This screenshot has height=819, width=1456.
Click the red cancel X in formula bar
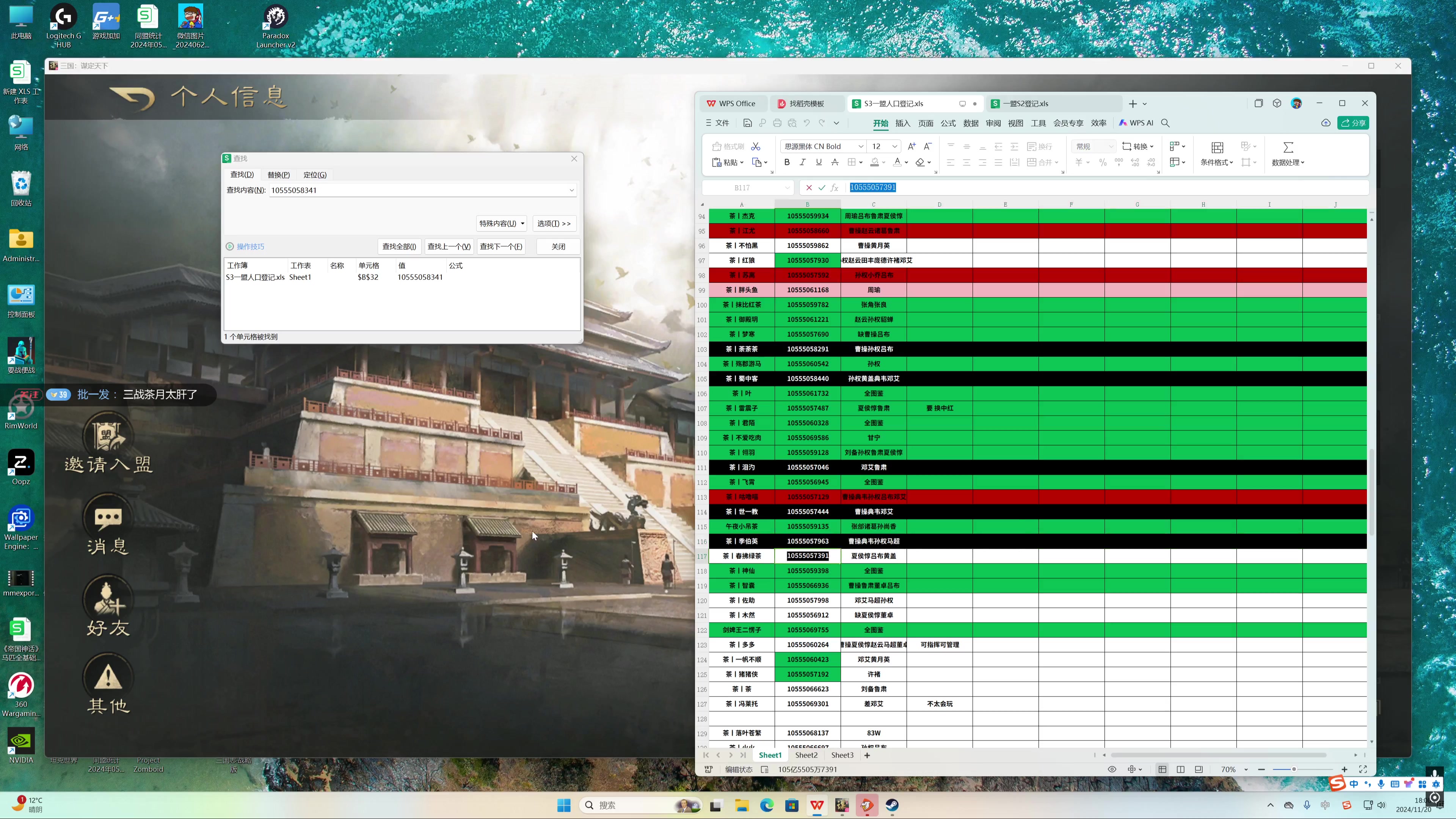(x=809, y=188)
